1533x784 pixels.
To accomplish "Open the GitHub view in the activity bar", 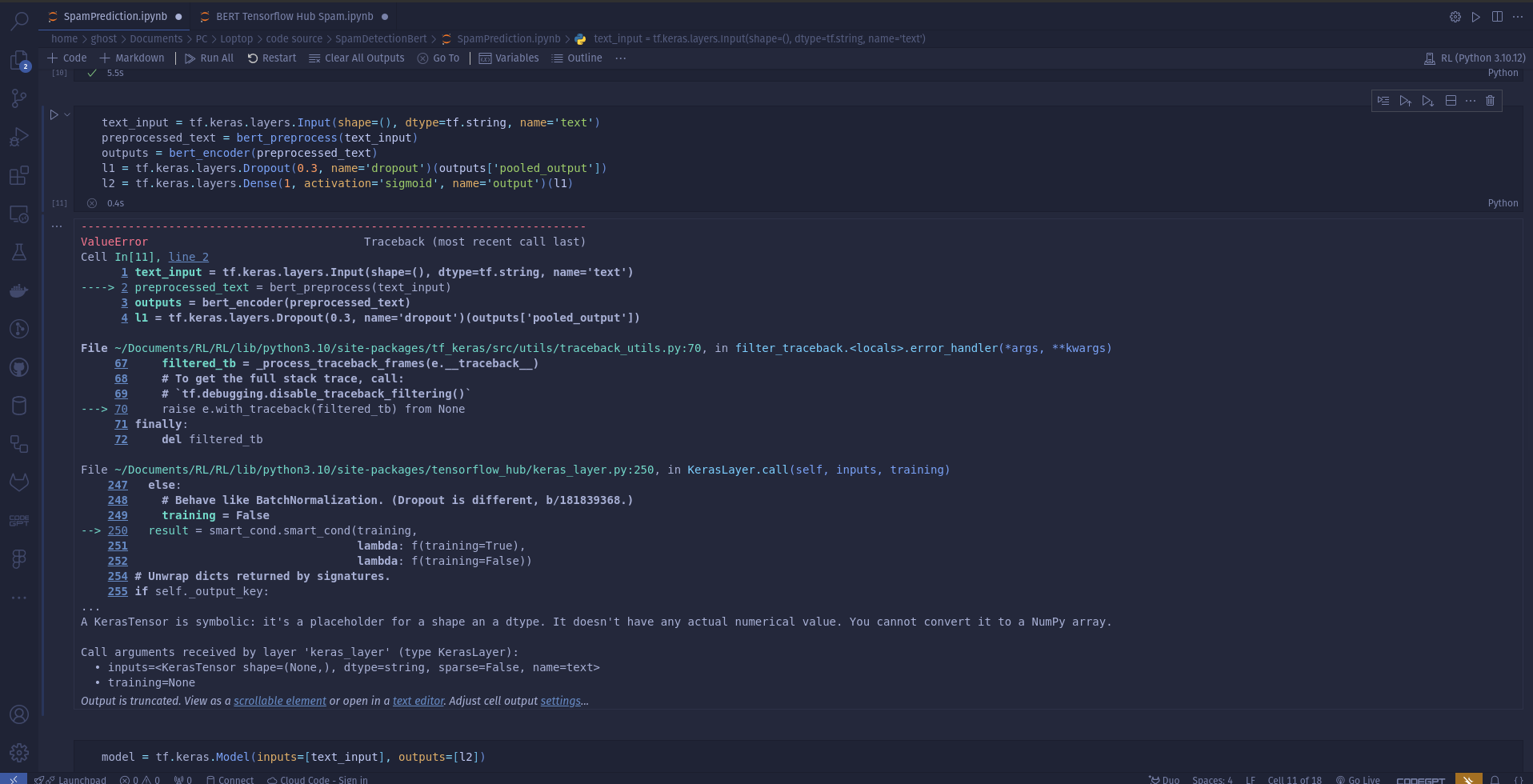I will [19, 367].
